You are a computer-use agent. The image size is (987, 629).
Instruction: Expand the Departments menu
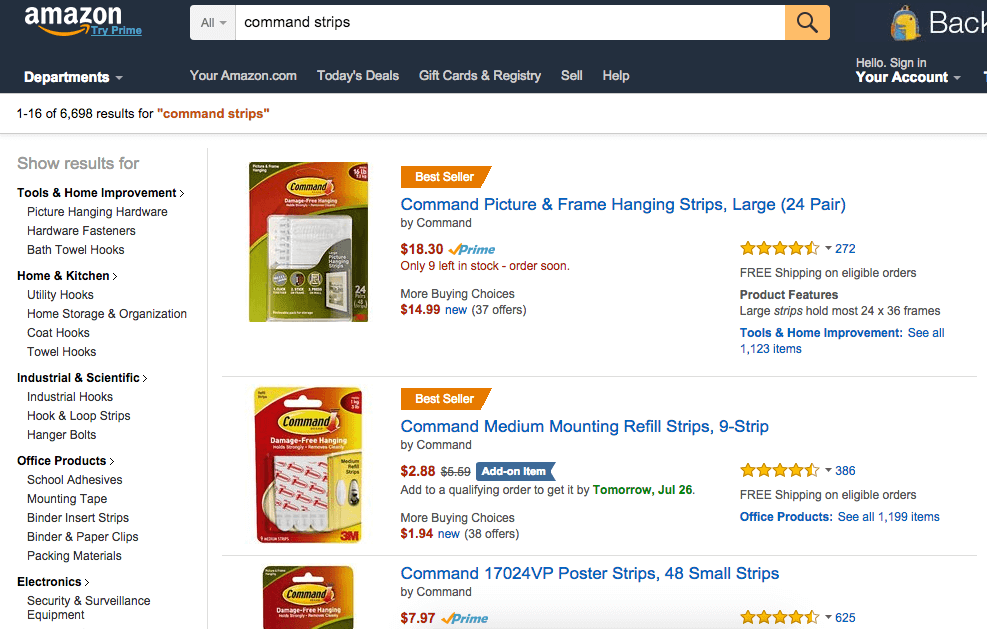(73, 77)
